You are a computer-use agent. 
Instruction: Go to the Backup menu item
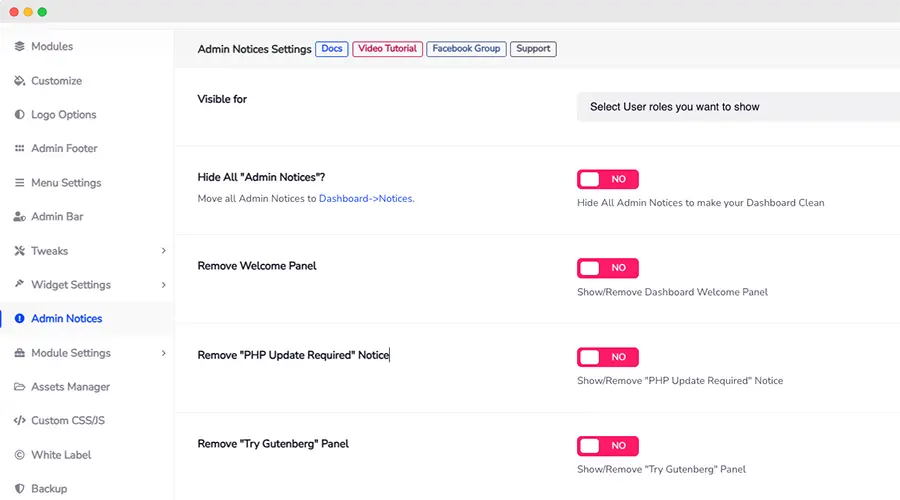[x=49, y=489]
